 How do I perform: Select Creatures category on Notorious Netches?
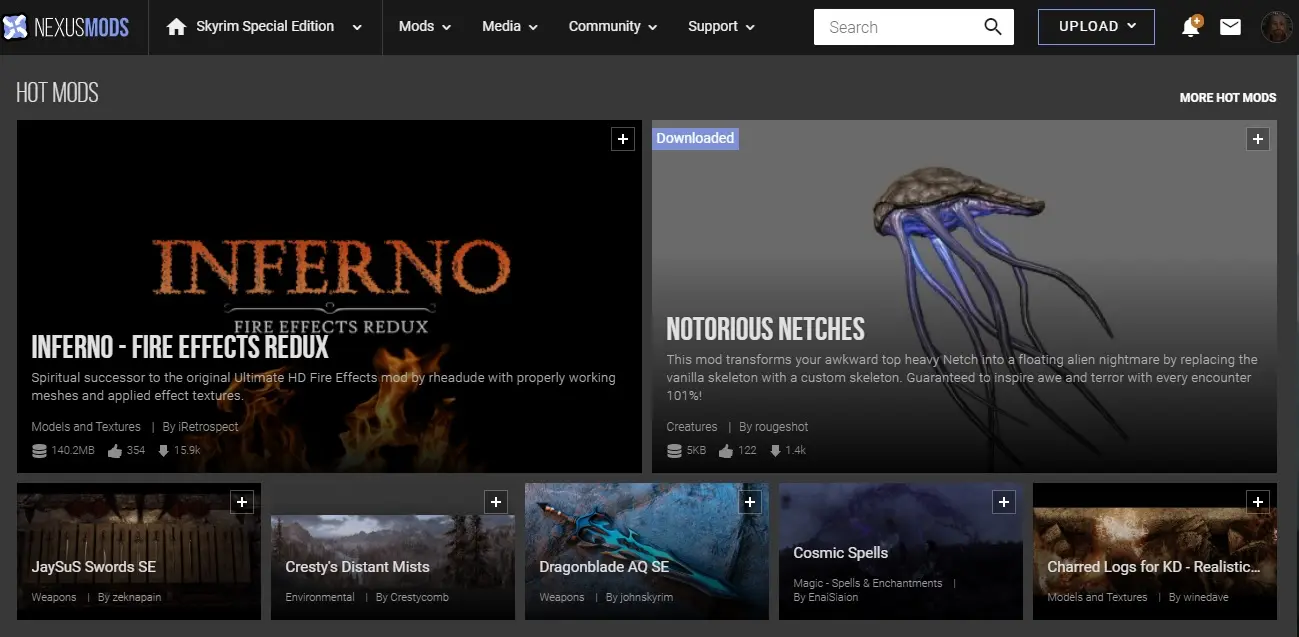[x=692, y=427]
